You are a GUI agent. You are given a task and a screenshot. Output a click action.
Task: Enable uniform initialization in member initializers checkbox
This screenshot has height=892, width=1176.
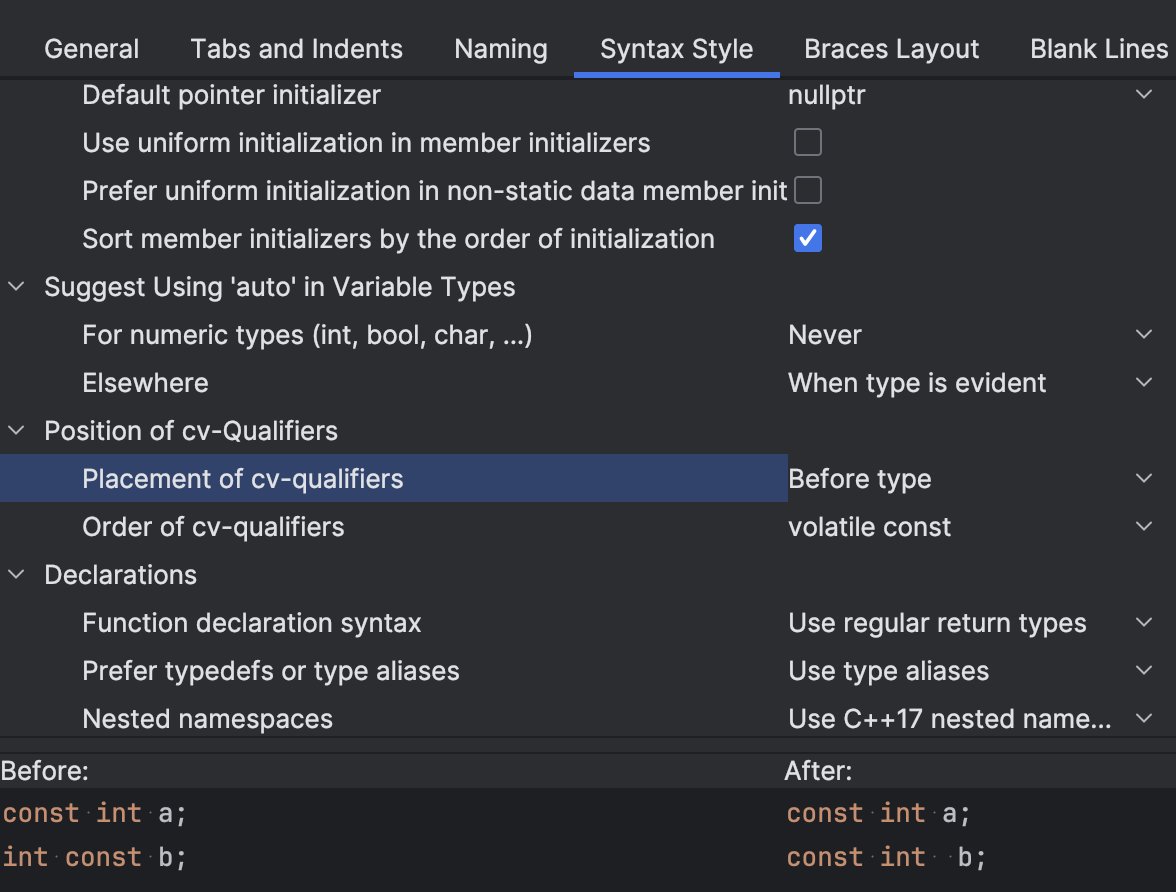(807, 143)
